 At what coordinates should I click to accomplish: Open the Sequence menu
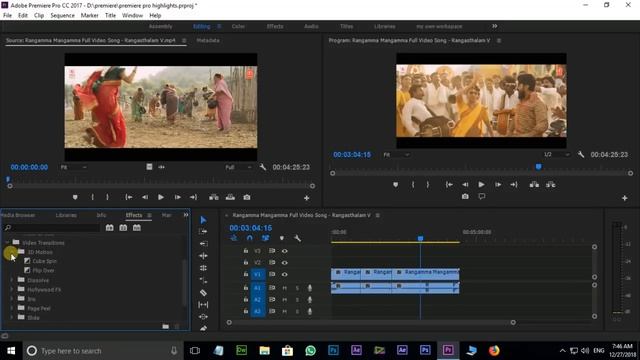62,16
